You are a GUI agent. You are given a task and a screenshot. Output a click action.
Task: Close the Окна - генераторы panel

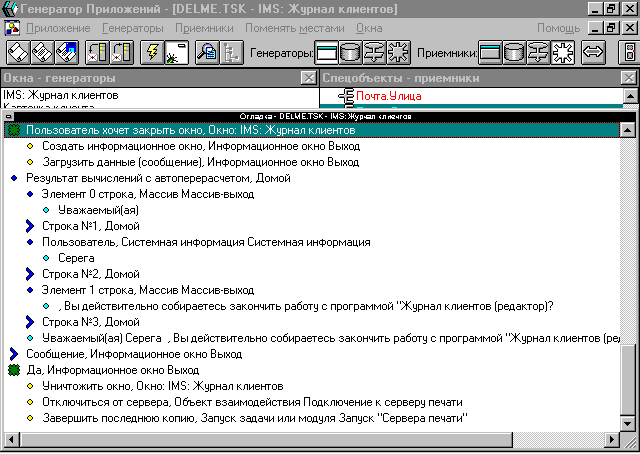click(x=309, y=78)
